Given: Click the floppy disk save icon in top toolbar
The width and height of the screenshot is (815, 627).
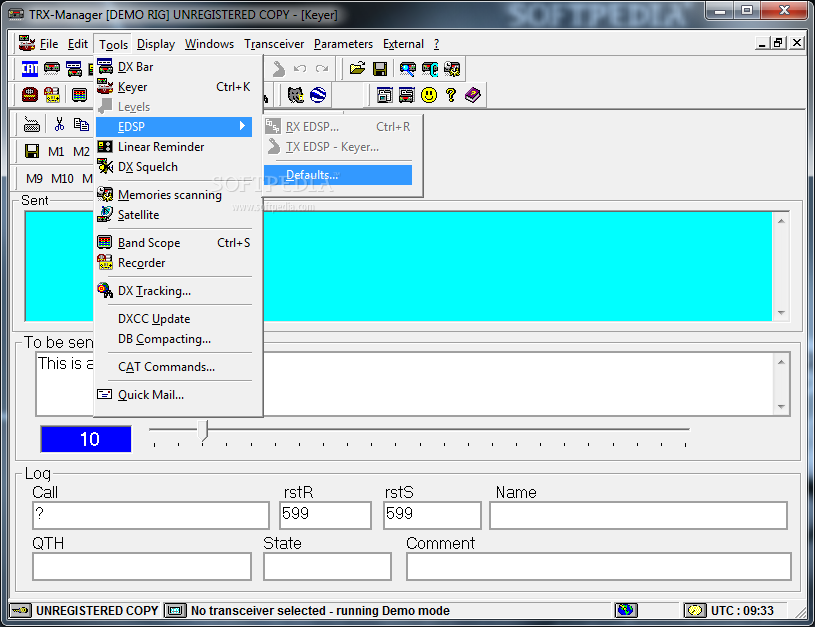Looking at the screenshot, I should click(x=380, y=69).
